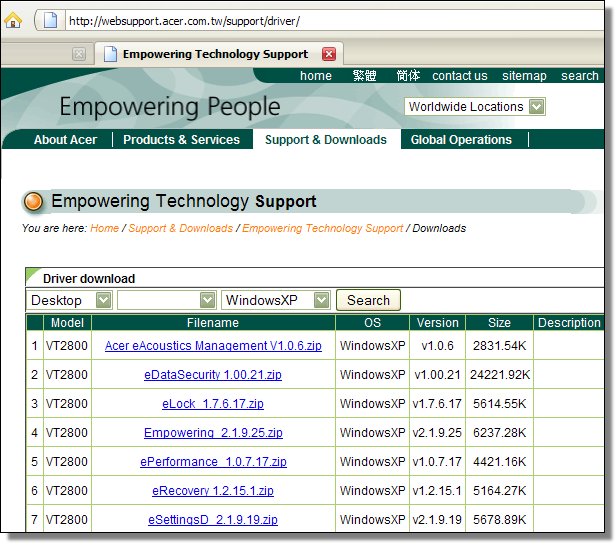Click the v1.0.6 version cell
The image size is (615, 543).
tap(438, 346)
